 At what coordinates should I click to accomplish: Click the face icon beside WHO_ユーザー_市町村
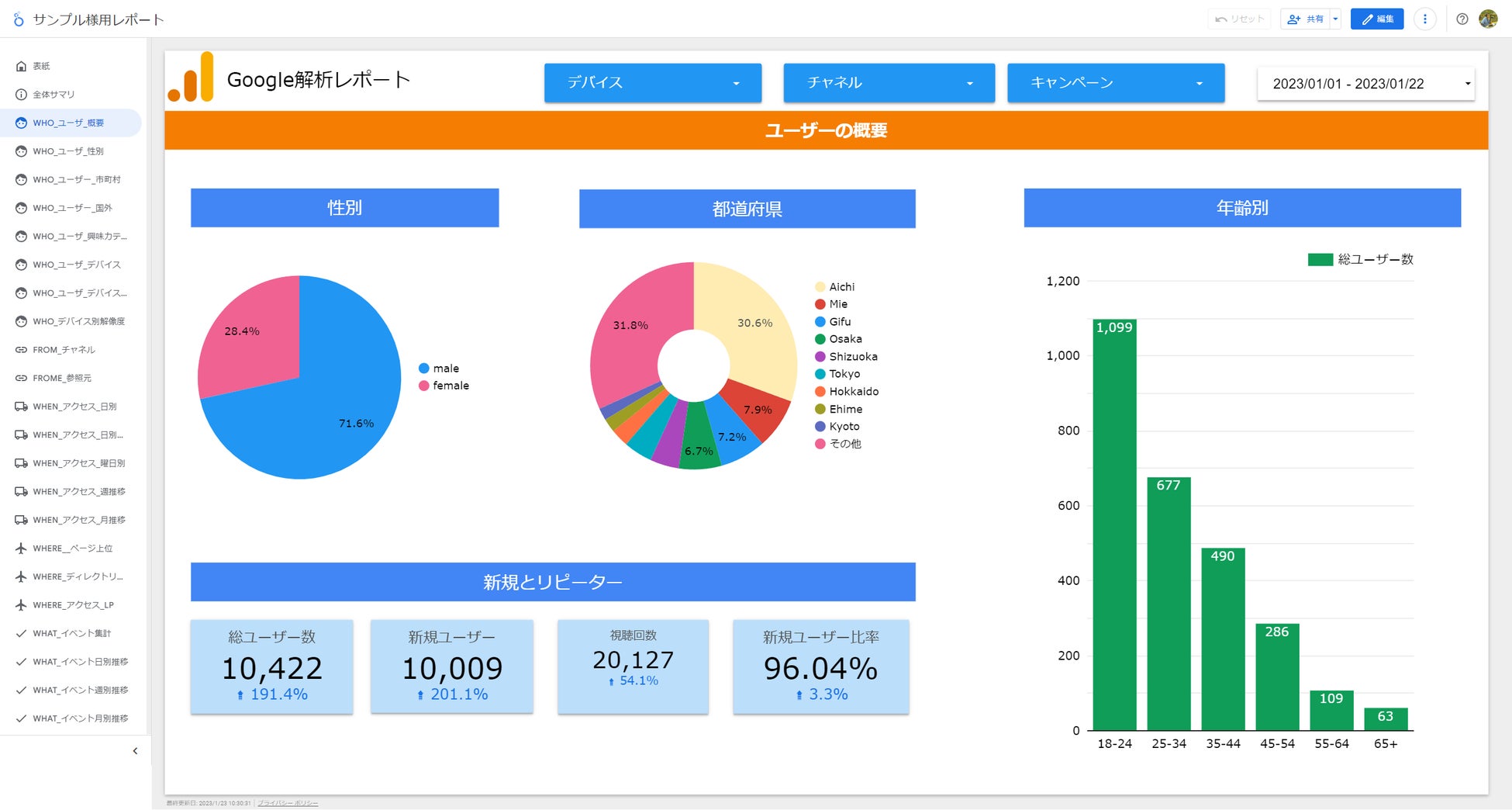tap(22, 179)
